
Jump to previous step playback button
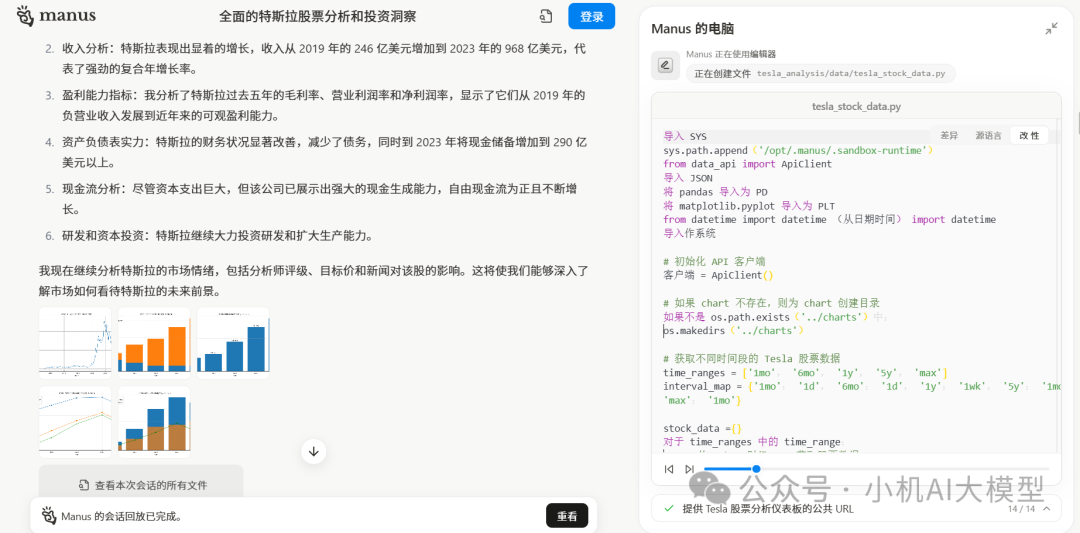[668, 469]
